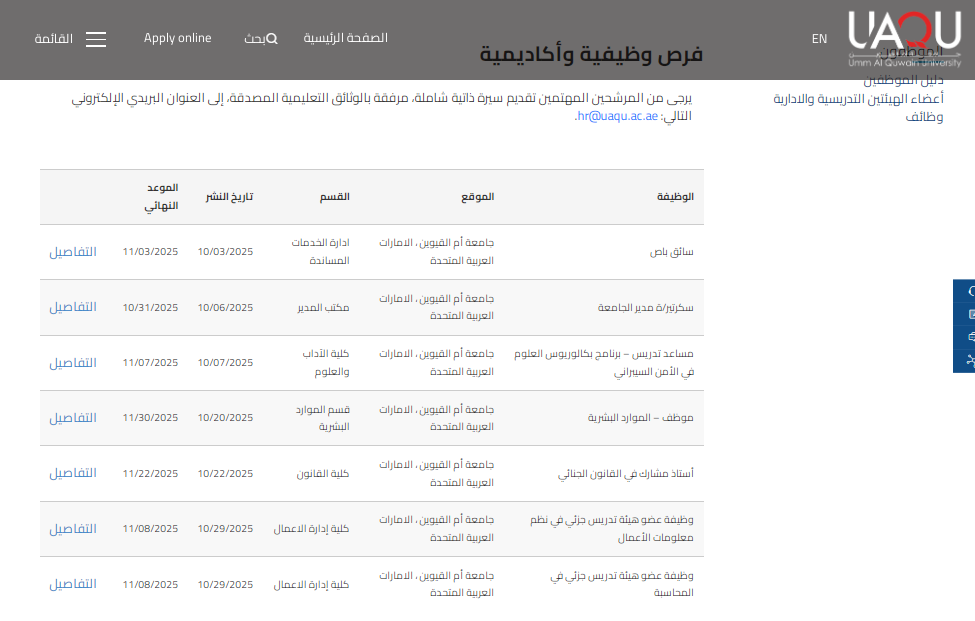Screen dimensions: 975x621
Task: Click the third icon in blue side panel
Action: 969,337
